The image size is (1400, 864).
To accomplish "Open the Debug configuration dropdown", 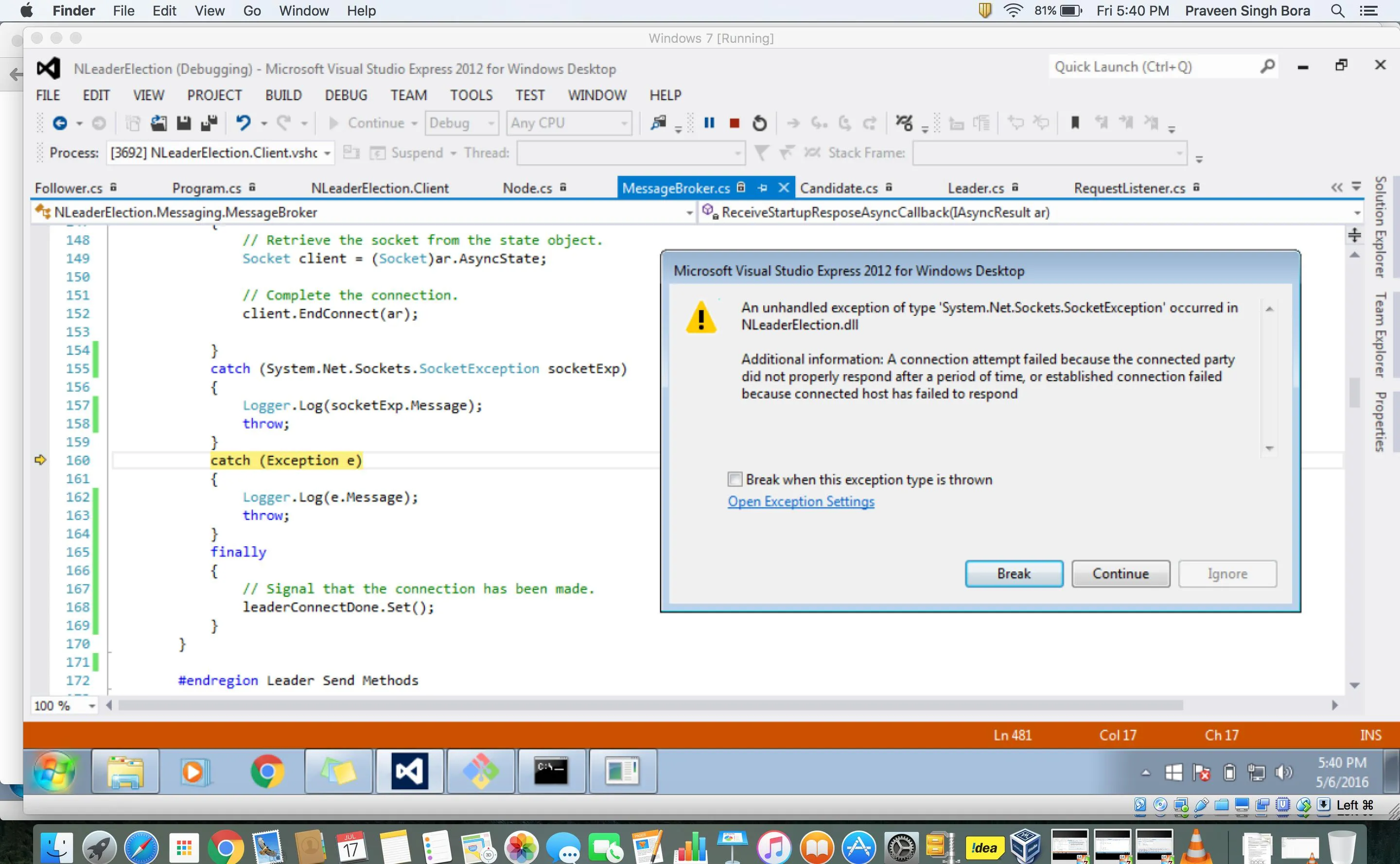I will pyautogui.click(x=490, y=123).
